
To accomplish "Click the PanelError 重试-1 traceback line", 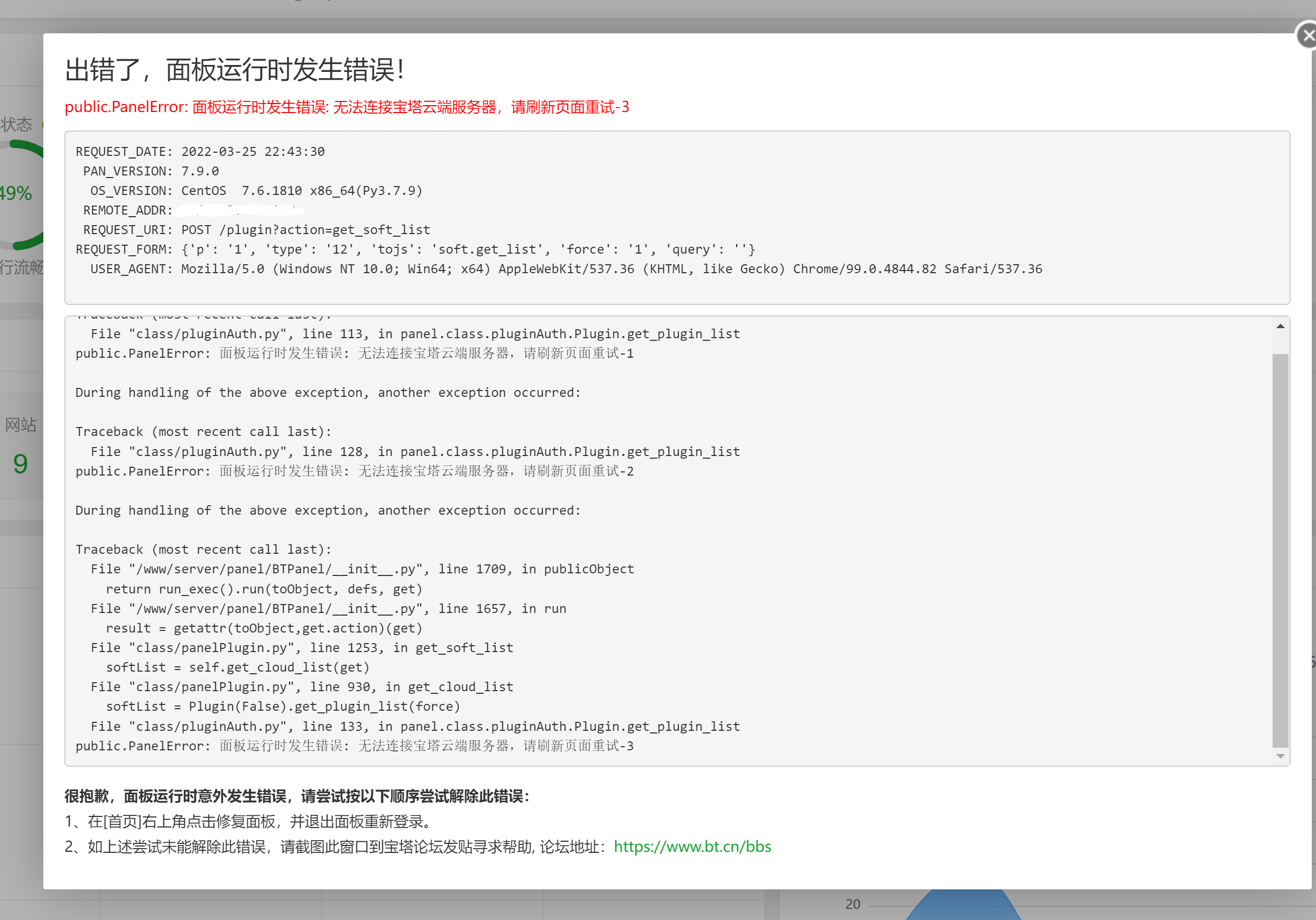I will (x=355, y=353).
